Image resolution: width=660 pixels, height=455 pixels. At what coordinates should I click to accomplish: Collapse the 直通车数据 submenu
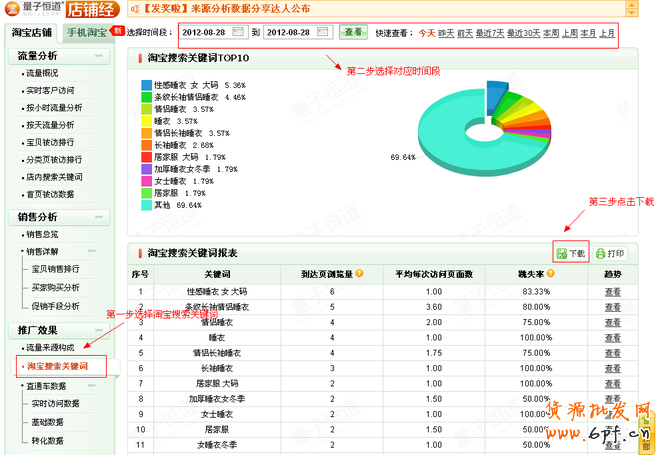[x=92, y=386]
